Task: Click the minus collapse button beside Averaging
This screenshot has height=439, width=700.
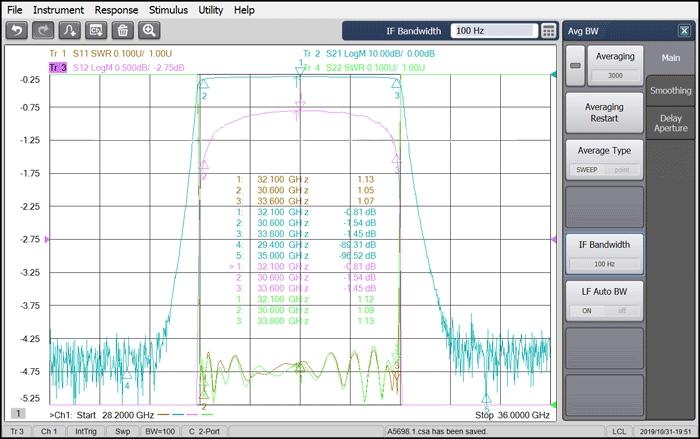Action: (575, 66)
